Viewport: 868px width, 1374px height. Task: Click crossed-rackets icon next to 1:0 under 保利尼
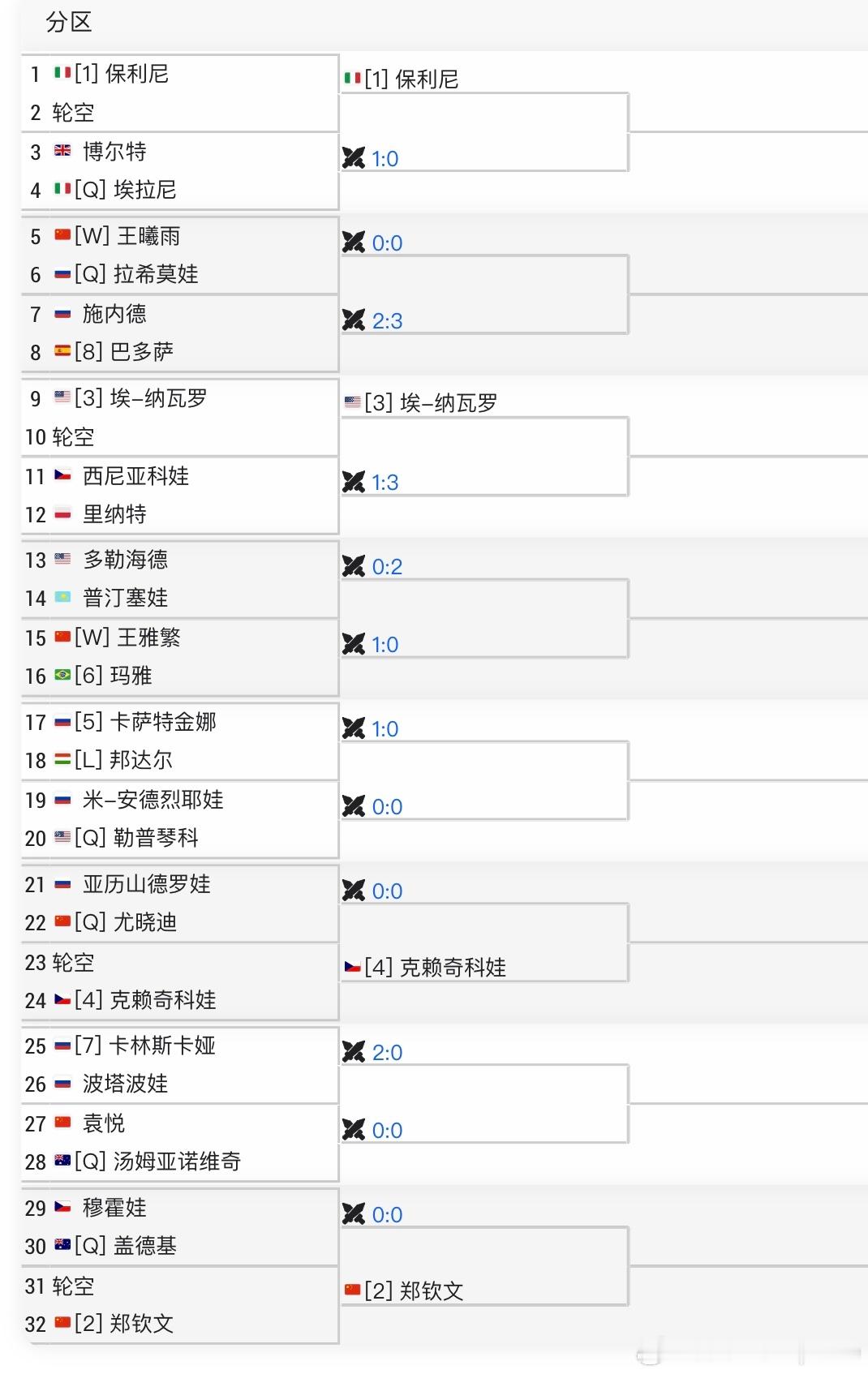click(x=354, y=158)
